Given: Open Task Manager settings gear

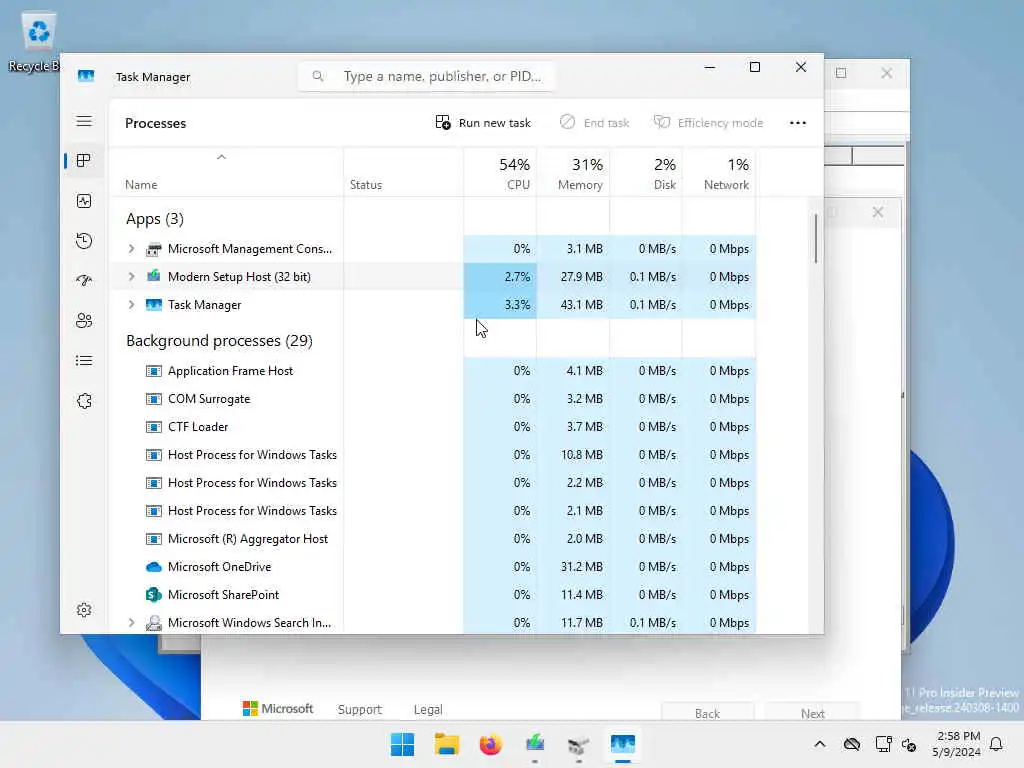Looking at the screenshot, I should (x=84, y=610).
